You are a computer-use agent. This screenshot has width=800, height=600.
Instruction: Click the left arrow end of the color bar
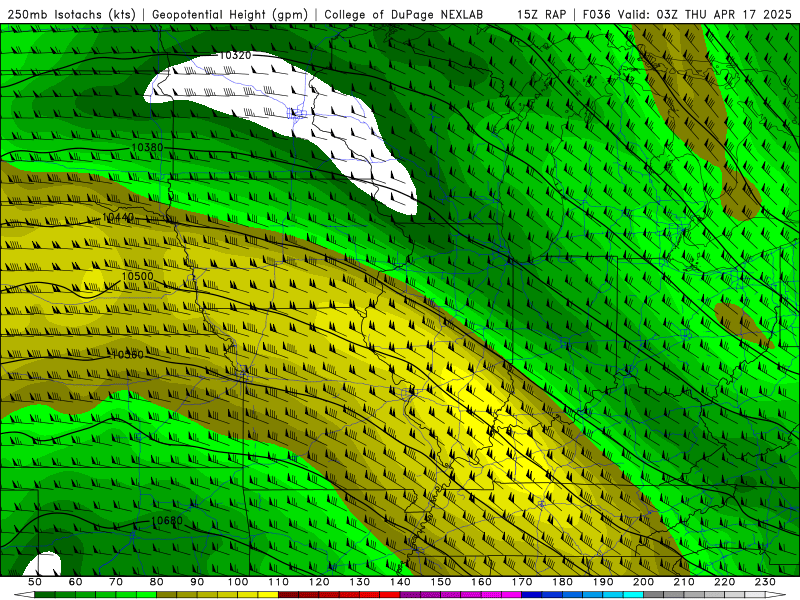coord(24,595)
